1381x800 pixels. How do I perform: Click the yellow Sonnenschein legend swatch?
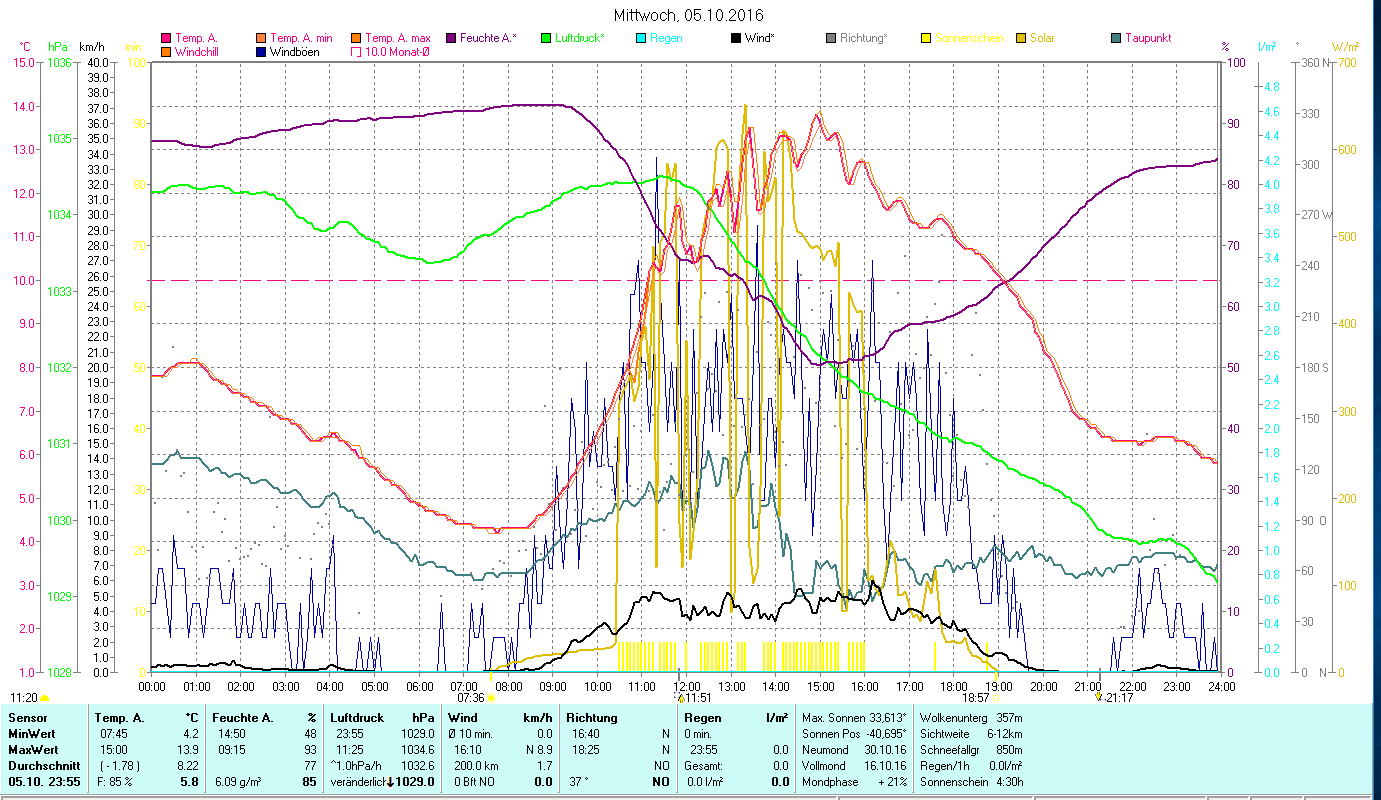(x=926, y=38)
